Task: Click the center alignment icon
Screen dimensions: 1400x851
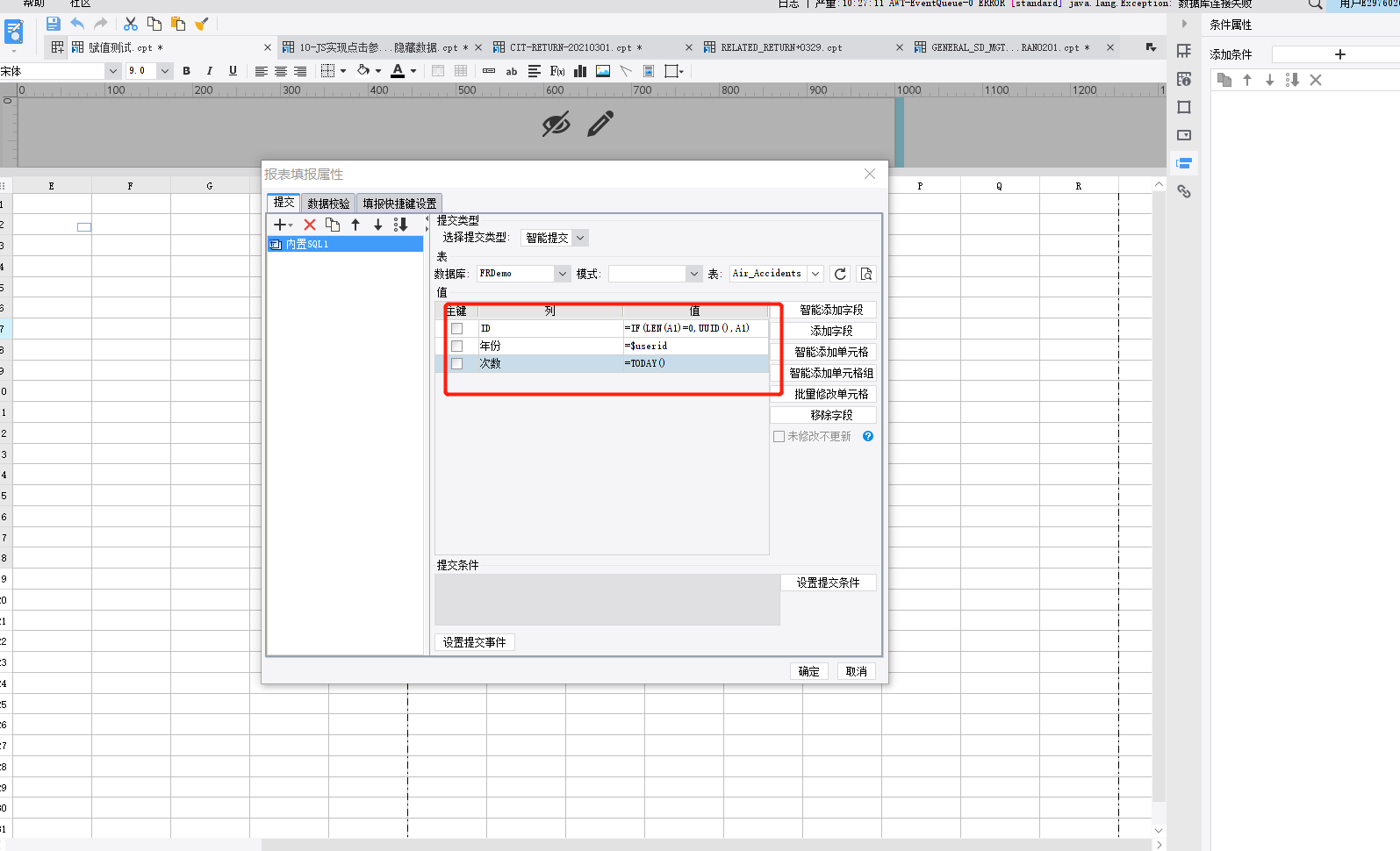Action: point(281,71)
